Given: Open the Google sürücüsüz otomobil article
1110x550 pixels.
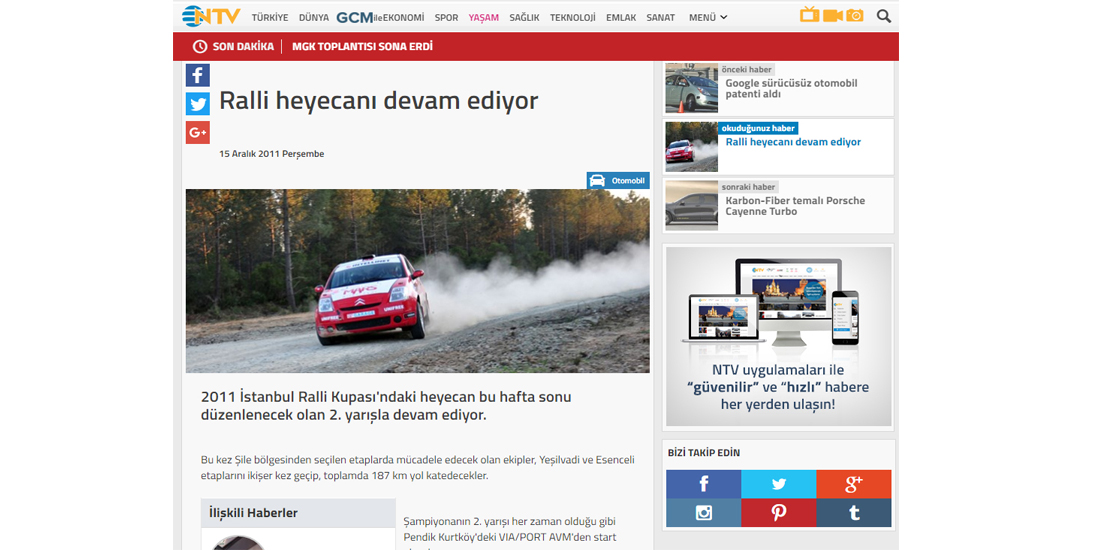Looking at the screenshot, I should pos(791,89).
